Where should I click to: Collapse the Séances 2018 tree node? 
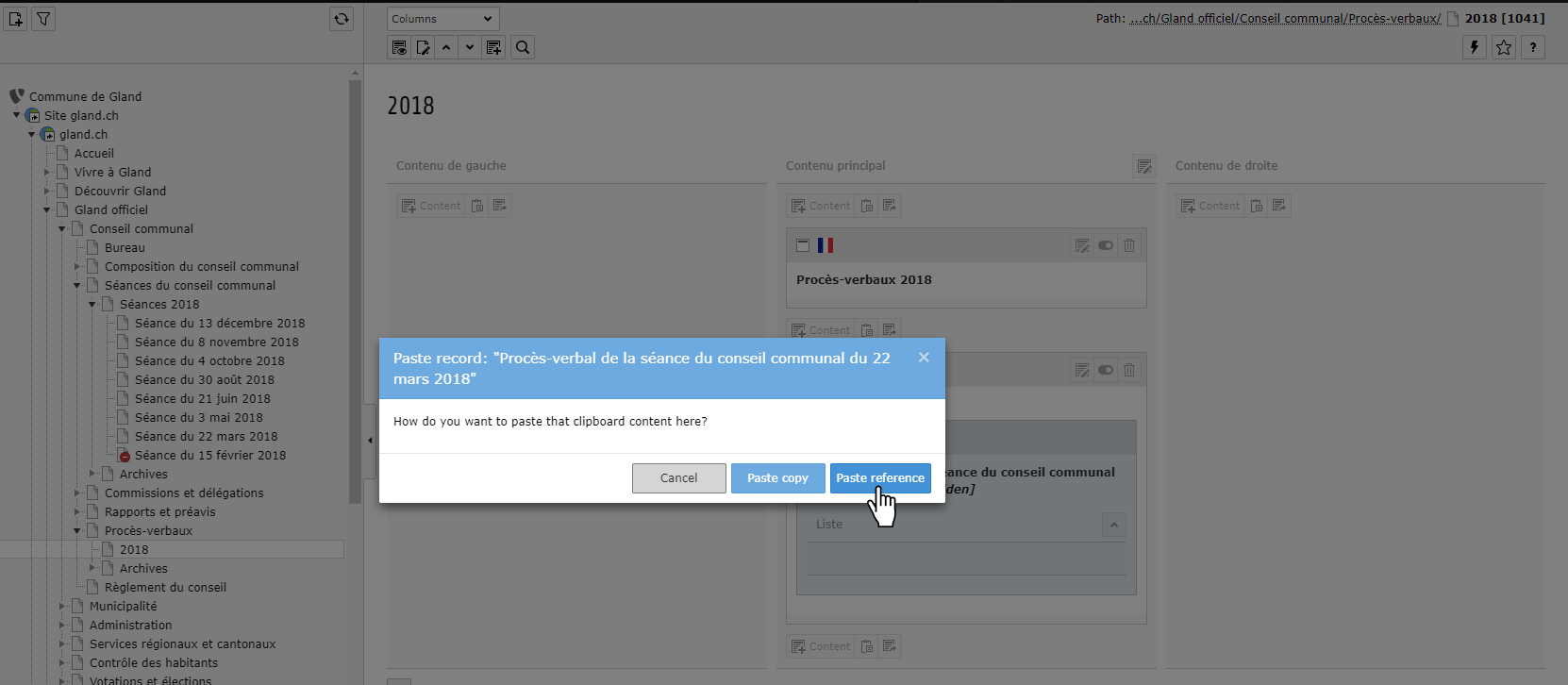pos(92,304)
